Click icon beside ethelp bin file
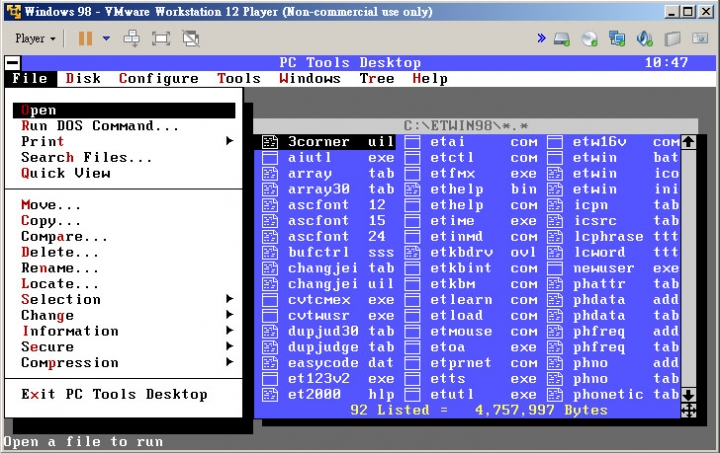720x453 pixels. 412,189
